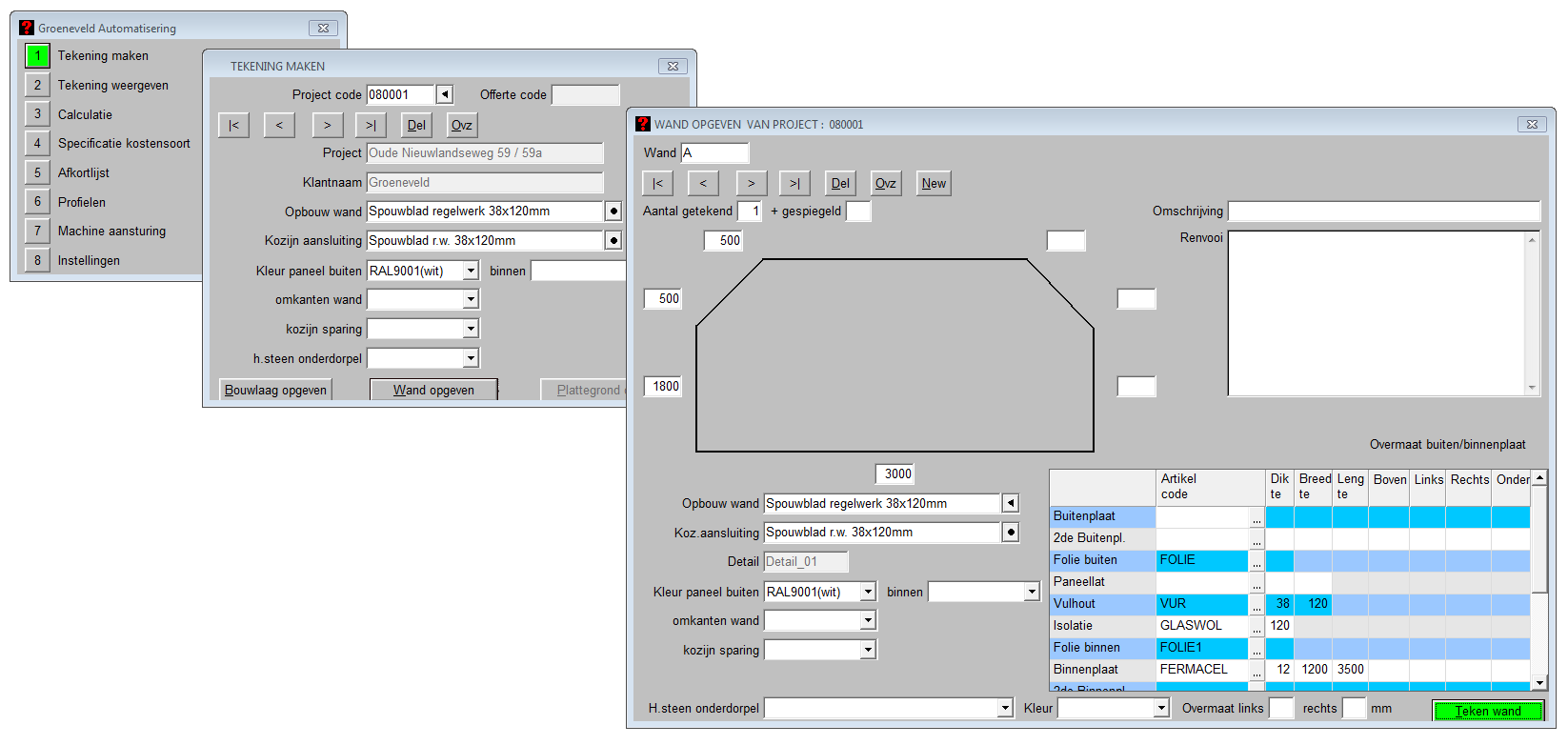Click the yellow Buitenplaat artikel code cell
The image size is (1568, 745).
pyautogui.click(x=1201, y=516)
